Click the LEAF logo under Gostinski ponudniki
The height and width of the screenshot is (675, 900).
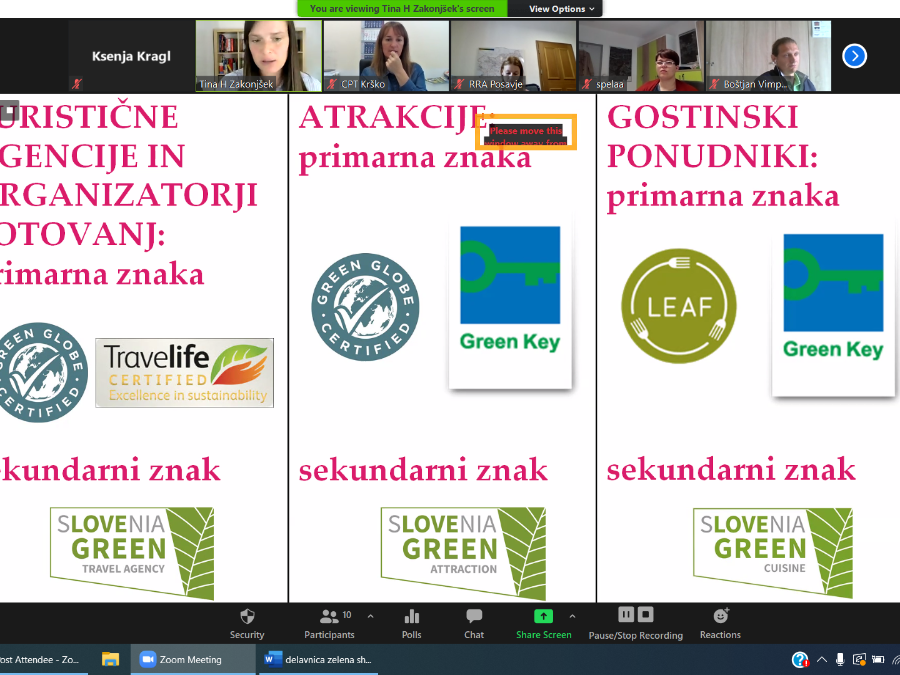point(679,306)
